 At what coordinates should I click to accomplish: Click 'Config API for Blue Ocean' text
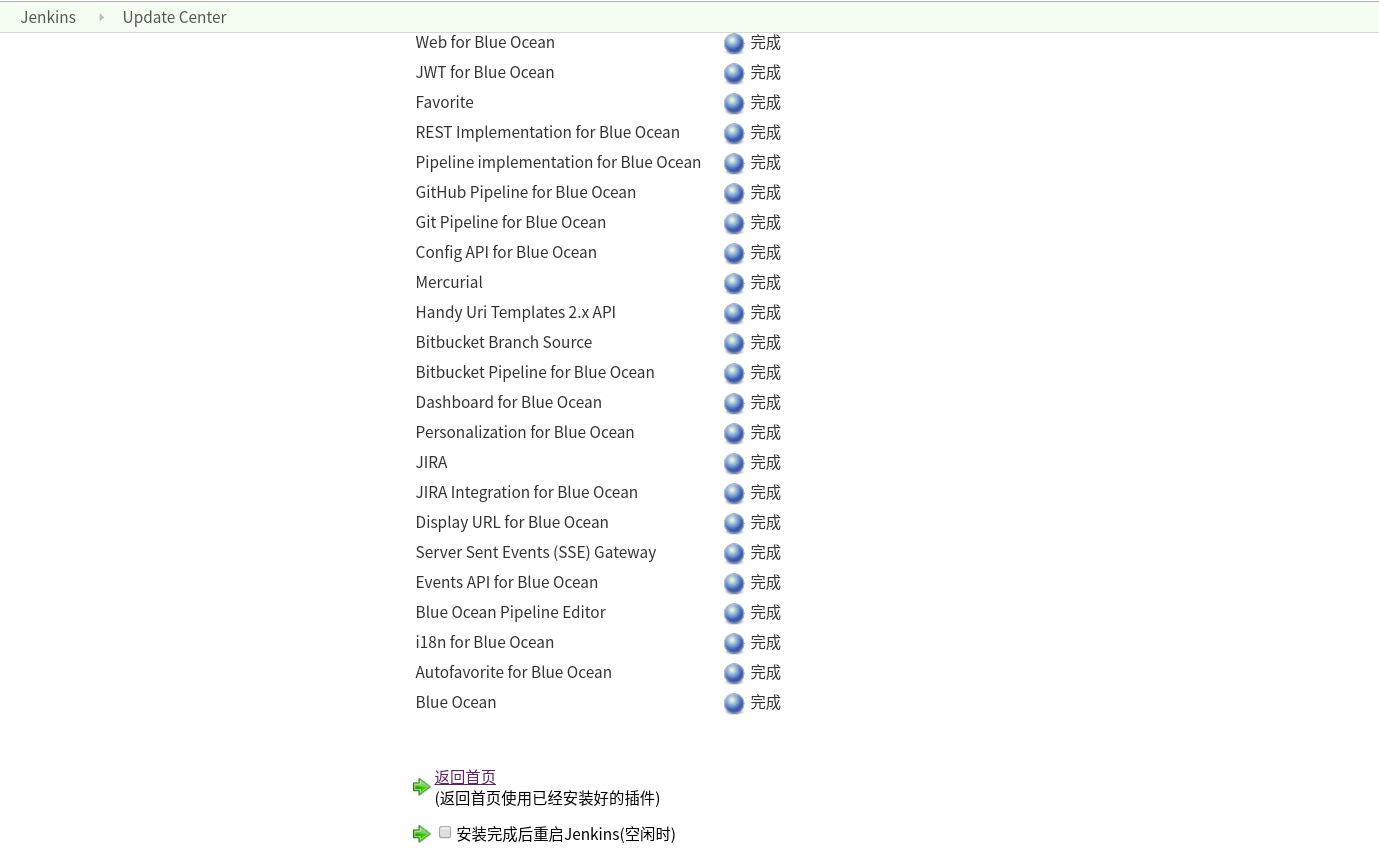coord(506,252)
